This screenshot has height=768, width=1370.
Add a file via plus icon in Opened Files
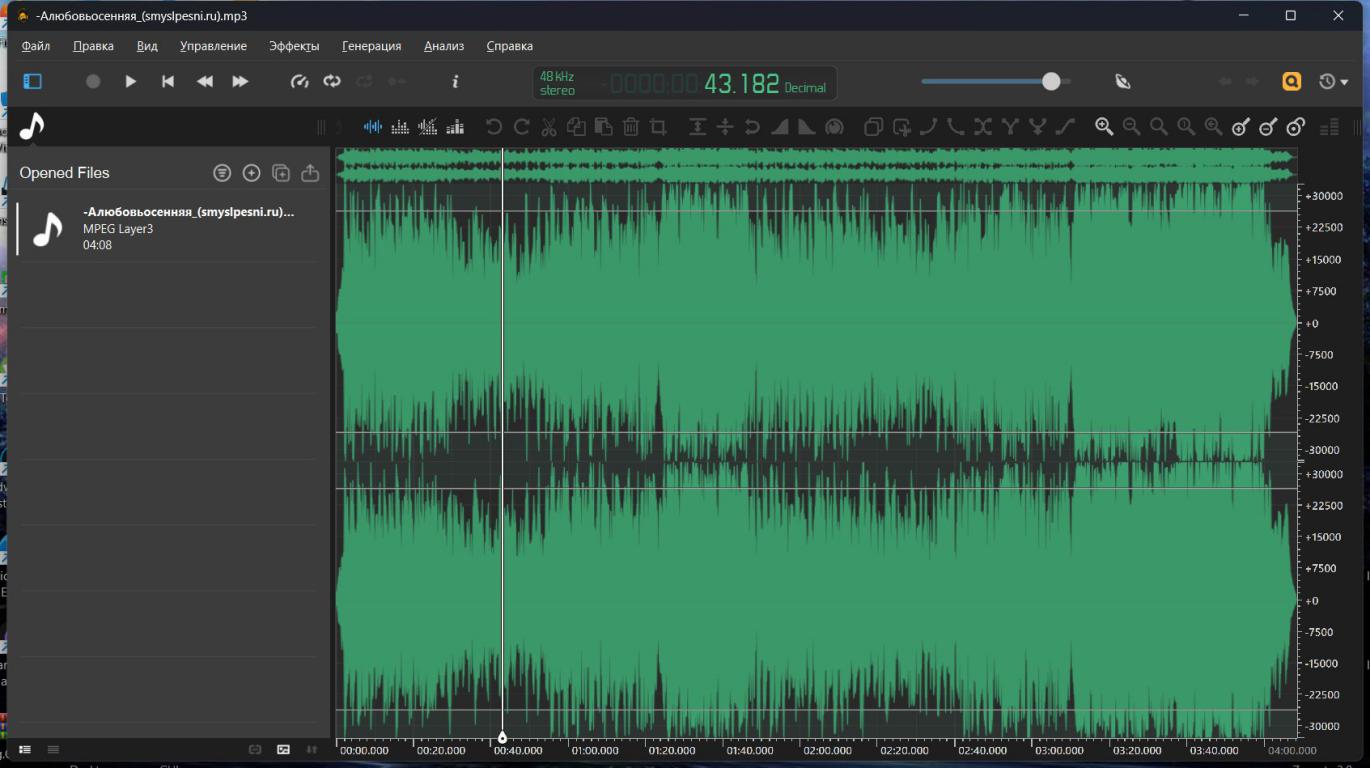(252, 173)
